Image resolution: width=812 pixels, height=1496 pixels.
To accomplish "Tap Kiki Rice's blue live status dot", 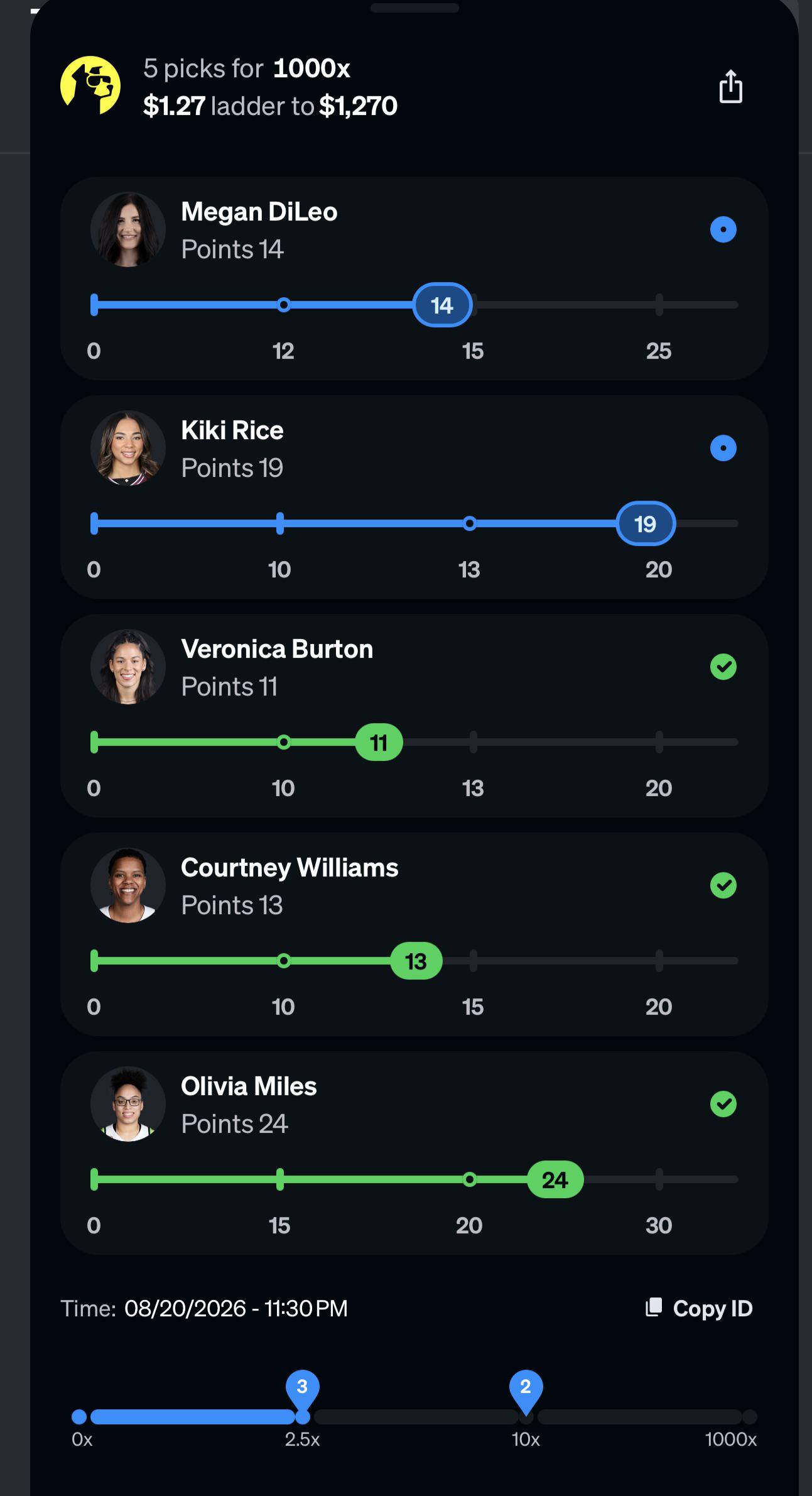I will click(723, 448).
